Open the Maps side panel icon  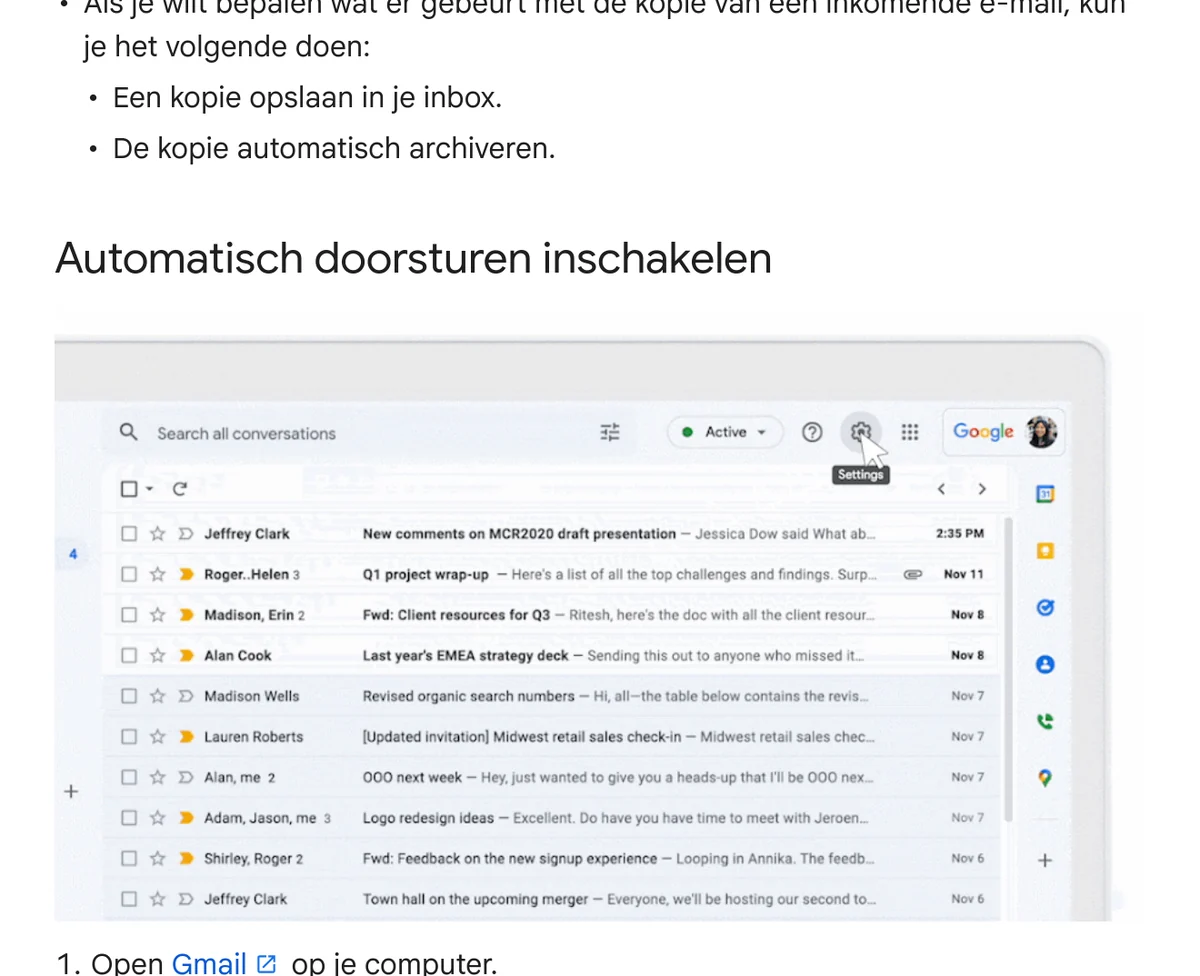pos(1045,778)
